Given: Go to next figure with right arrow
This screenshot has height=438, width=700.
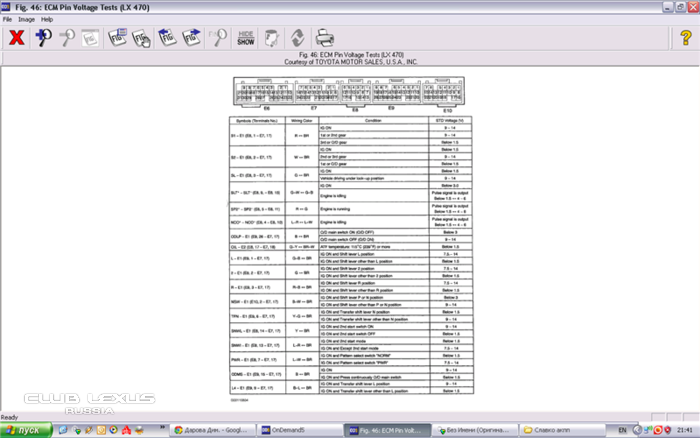Looking at the screenshot, I should pyautogui.click(x=191, y=38).
